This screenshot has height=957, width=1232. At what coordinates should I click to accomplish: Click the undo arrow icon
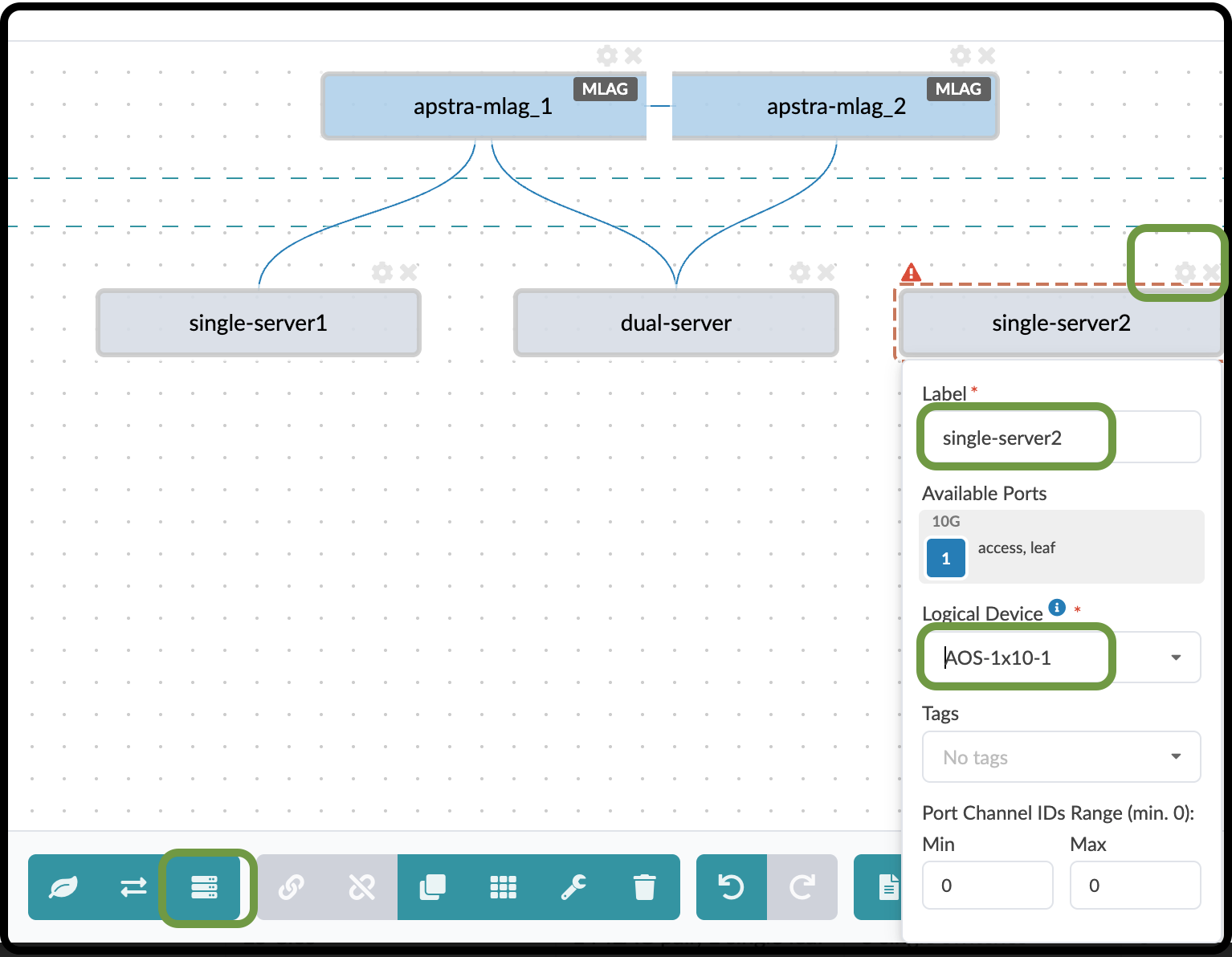[x=732, y=887]
